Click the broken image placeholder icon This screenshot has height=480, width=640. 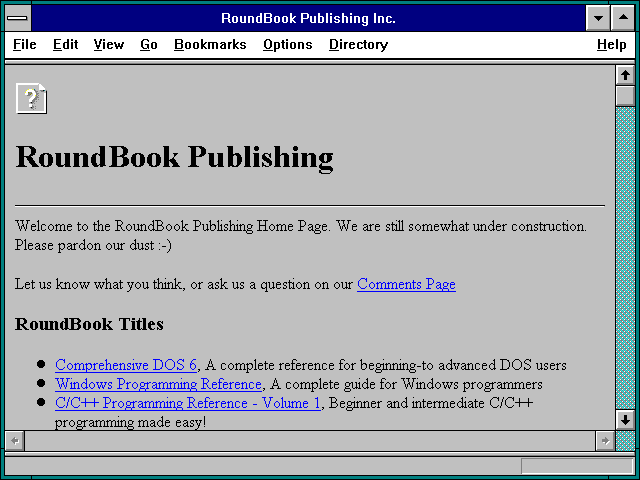pyautogui.click(x=31, y=98)
